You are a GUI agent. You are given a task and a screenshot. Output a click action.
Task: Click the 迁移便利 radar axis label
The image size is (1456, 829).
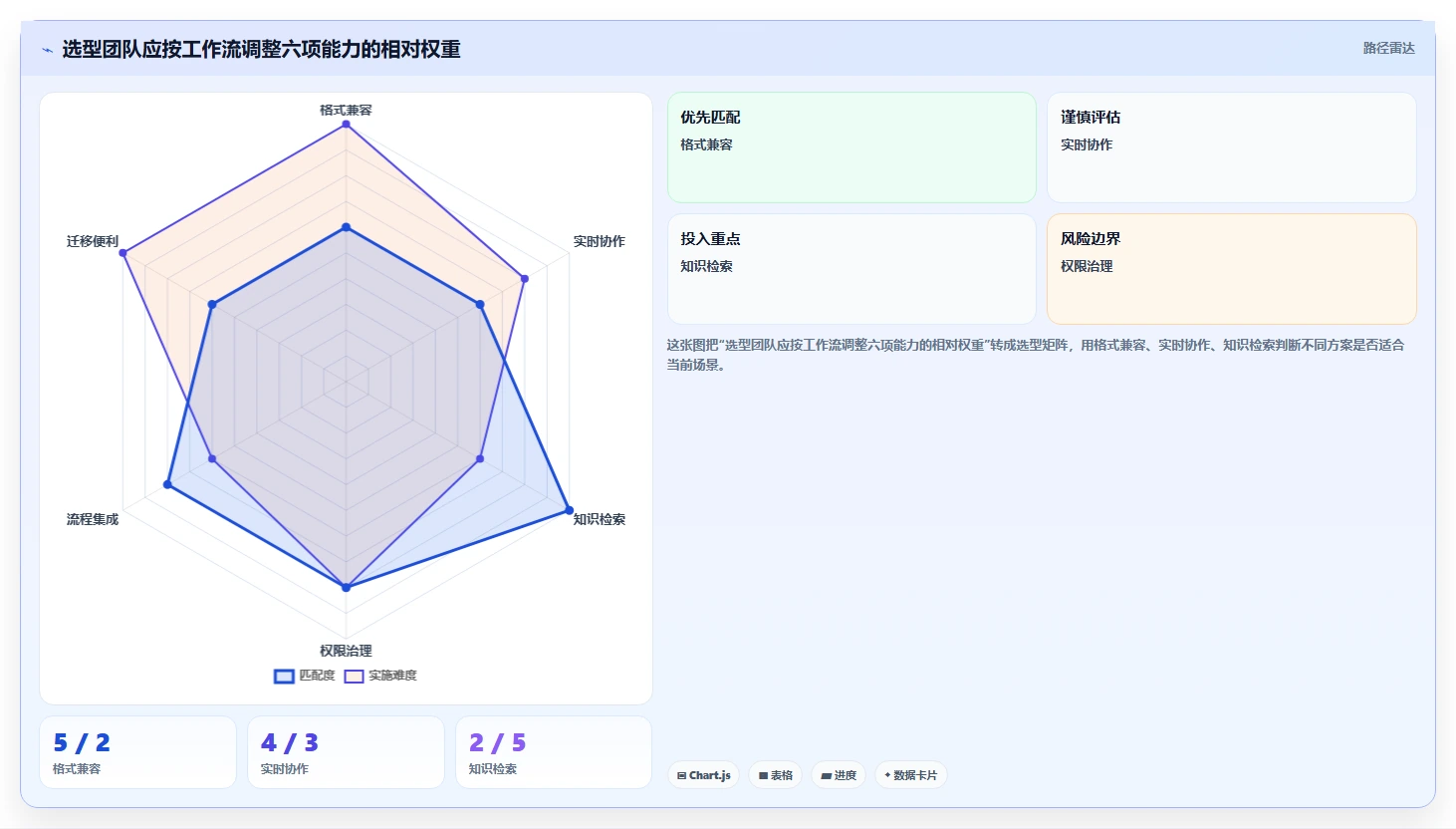click(x=93, y=241)
